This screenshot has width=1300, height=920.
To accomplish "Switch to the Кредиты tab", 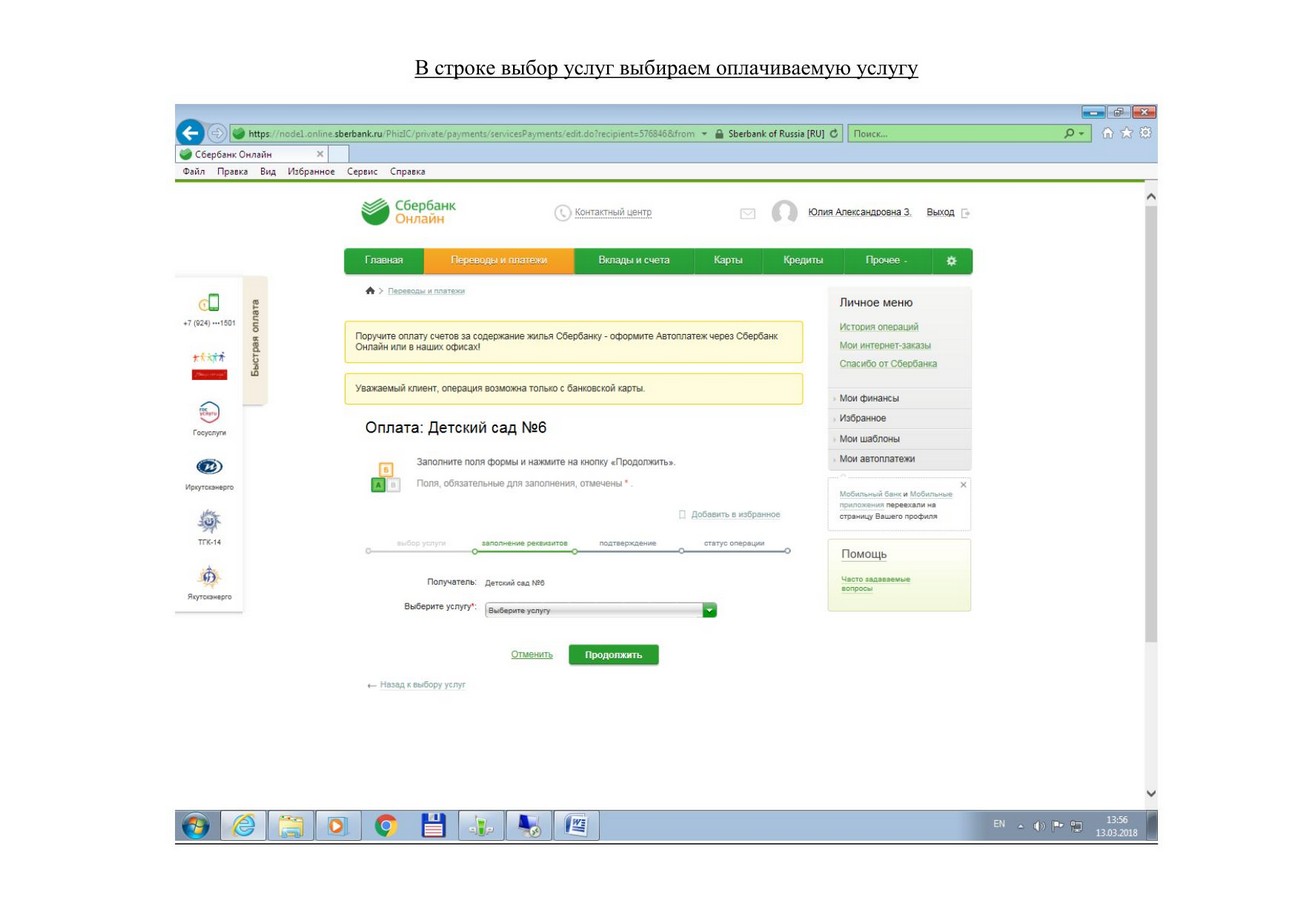I will point(803,261).
